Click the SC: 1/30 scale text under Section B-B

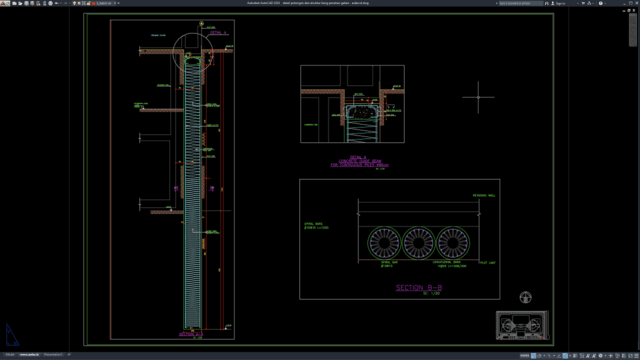[431, 293]
